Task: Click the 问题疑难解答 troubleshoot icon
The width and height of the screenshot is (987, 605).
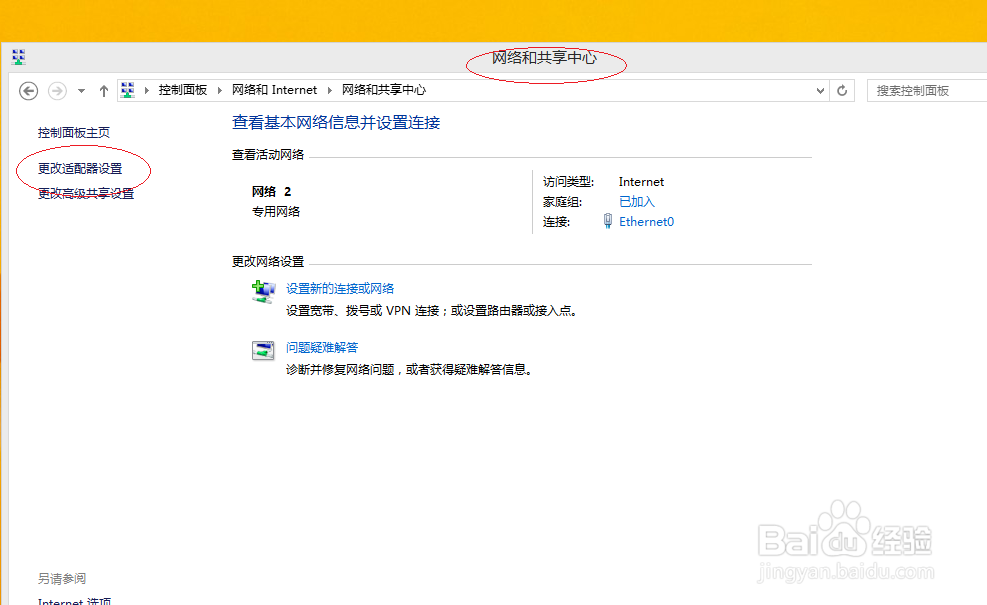Action: (262, 348)
